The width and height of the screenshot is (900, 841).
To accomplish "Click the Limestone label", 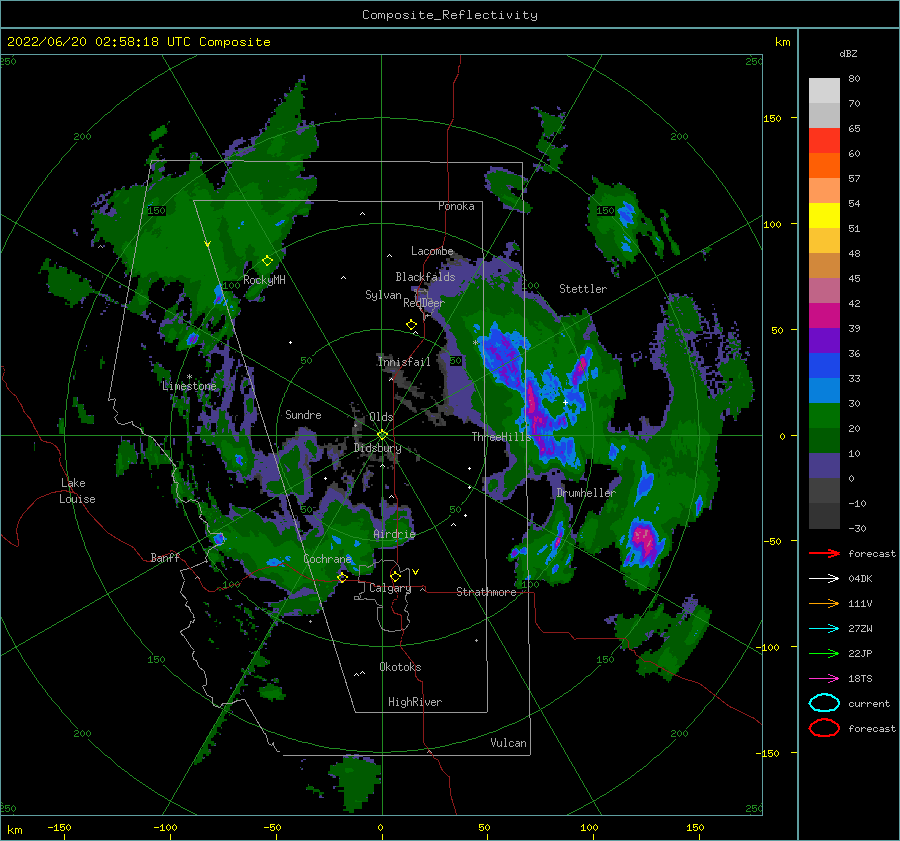I will coord(189,386).
